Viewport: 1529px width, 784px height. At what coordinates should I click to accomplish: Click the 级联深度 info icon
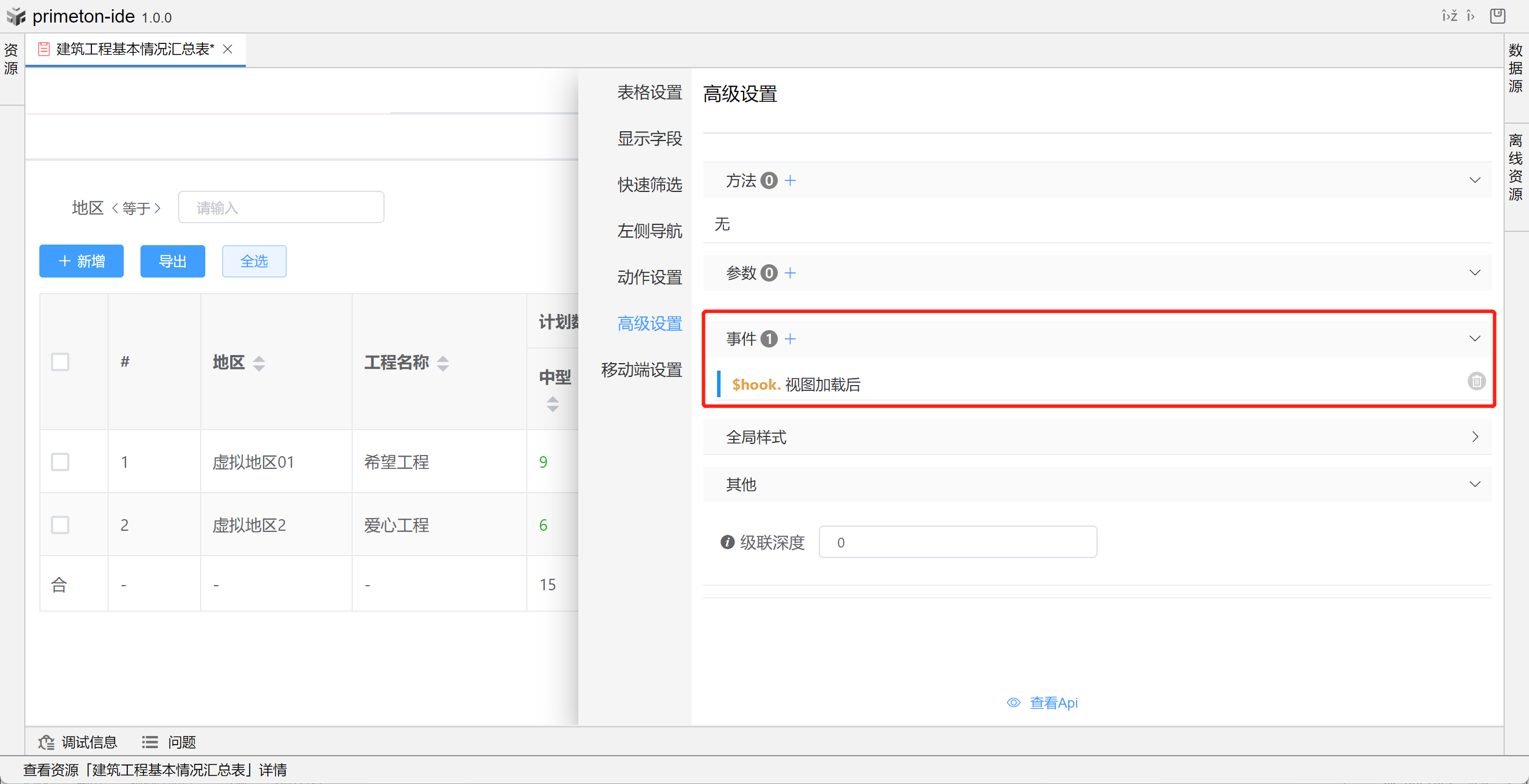click(727, 542)
